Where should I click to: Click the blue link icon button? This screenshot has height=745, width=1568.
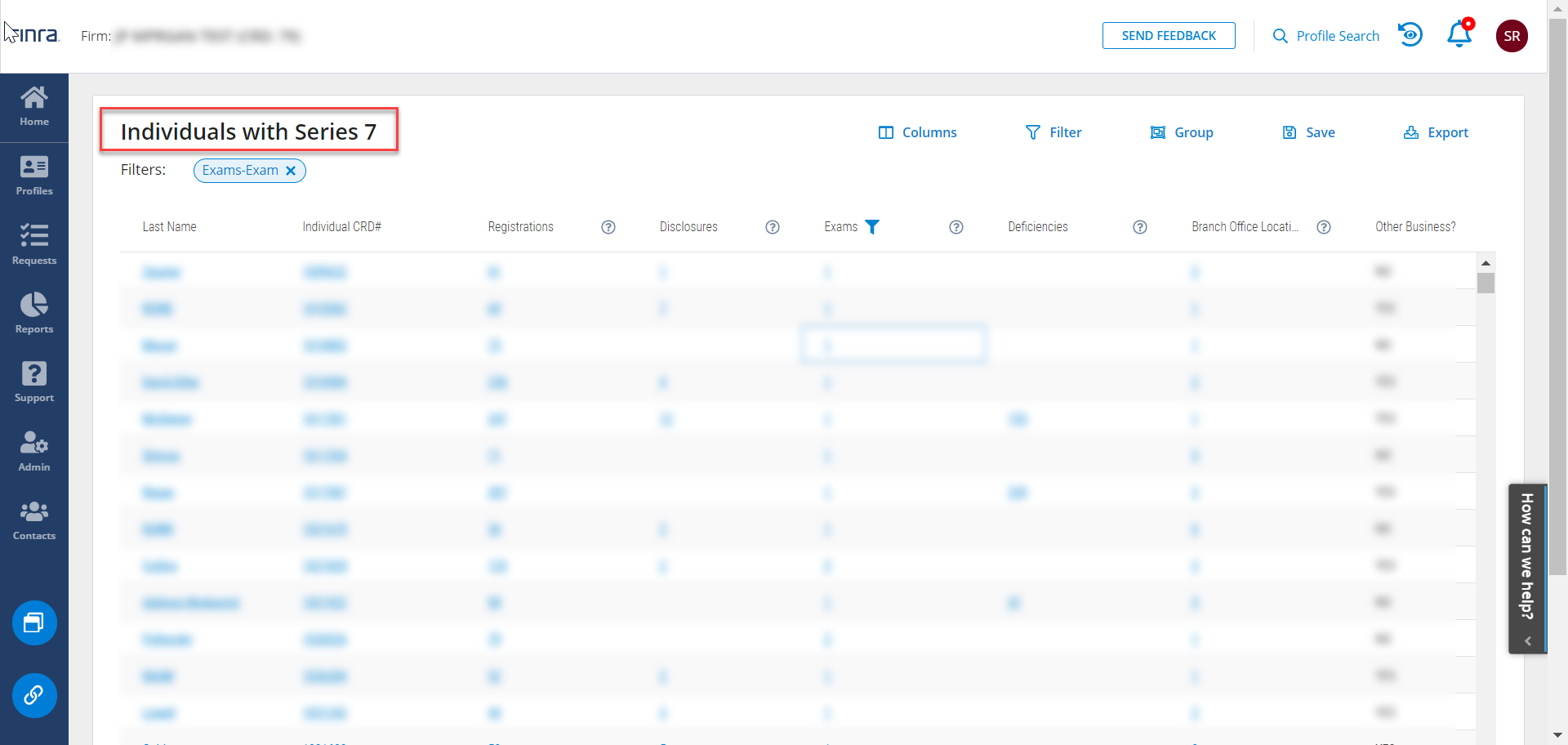[34, 695]
